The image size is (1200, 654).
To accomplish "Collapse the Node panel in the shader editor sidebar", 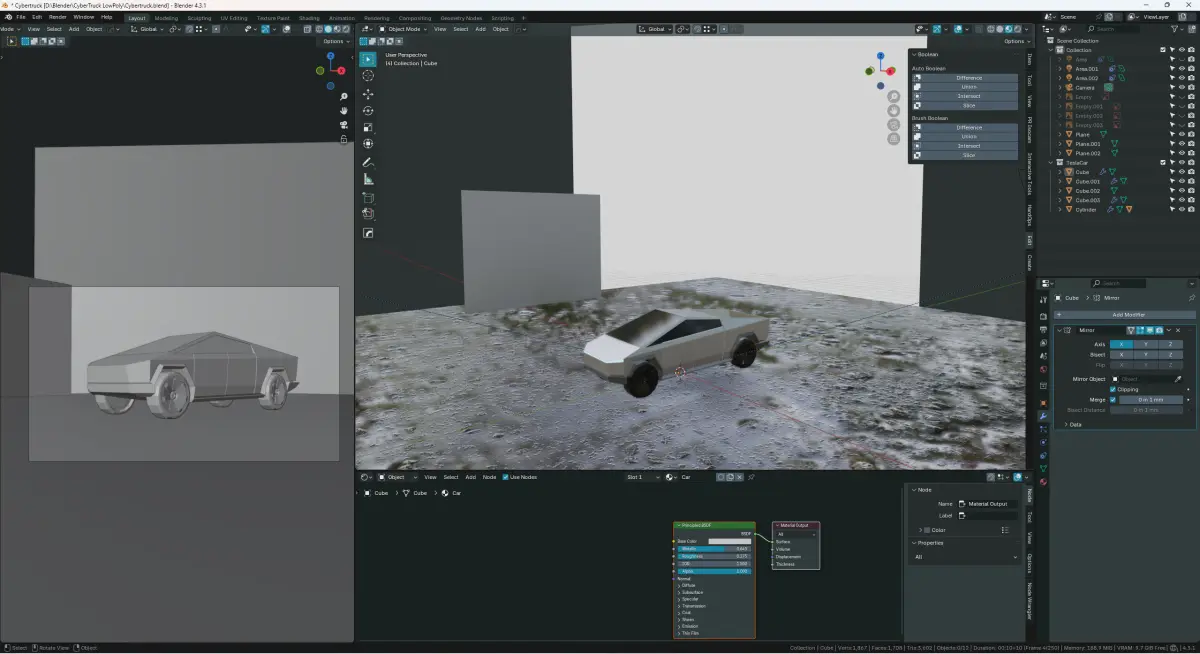I will click(x=914, y=489).
